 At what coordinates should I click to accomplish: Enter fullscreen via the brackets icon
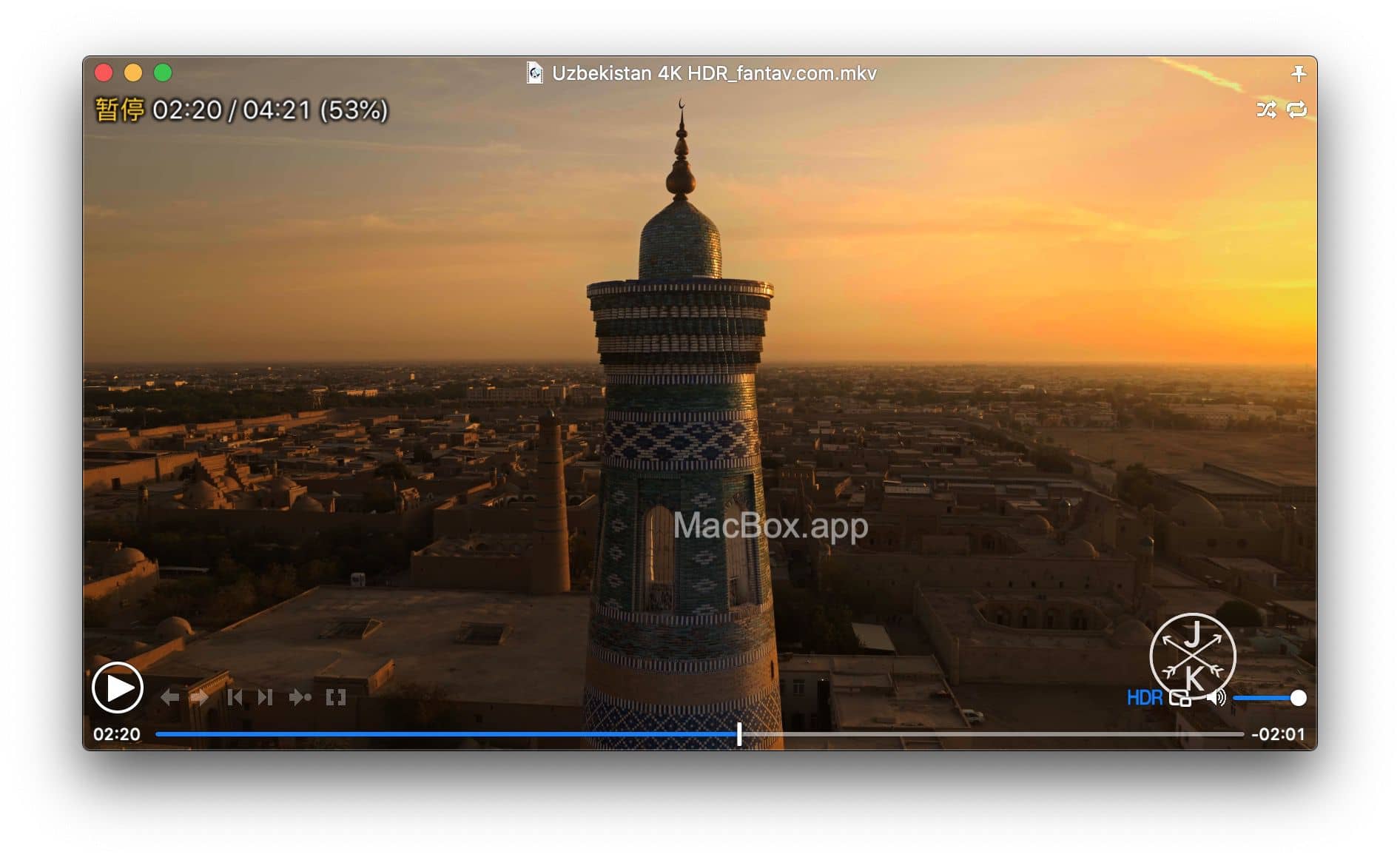click(x=336, y=697)
